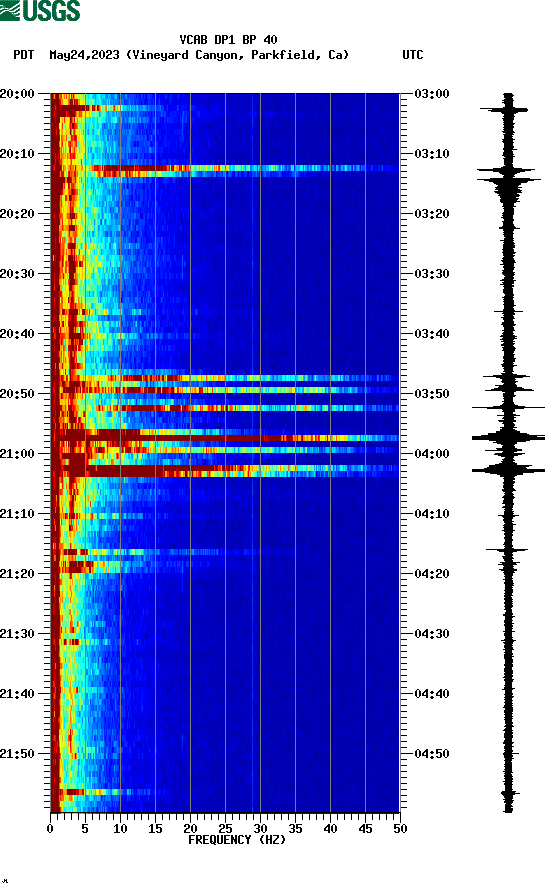This screenshot has height=892, width=552.
Task: Click the '03:30' UTC time label
Action: tap(432, 274)
